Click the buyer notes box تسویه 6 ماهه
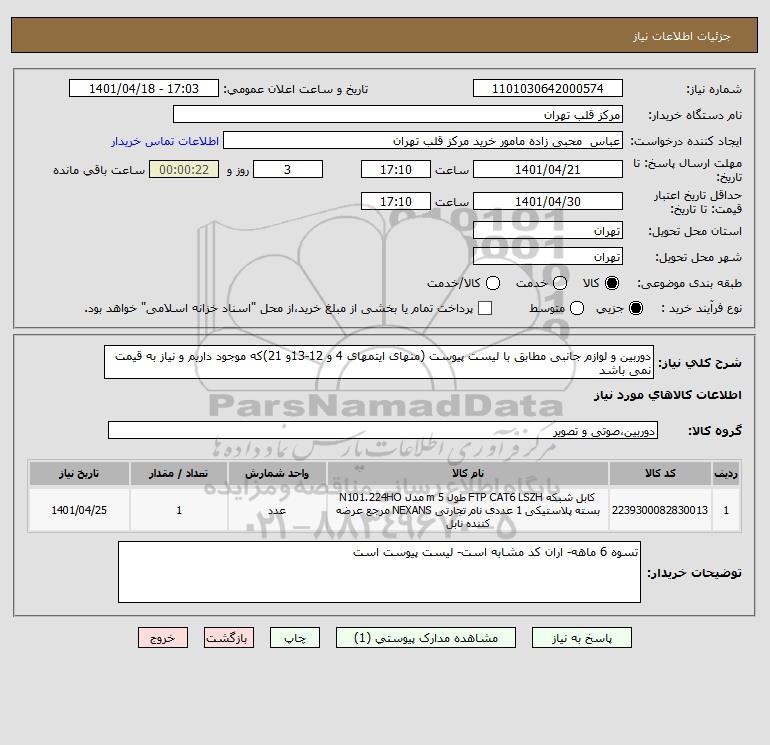The width and height of the screenshot is (770, 745). [379, 572]
